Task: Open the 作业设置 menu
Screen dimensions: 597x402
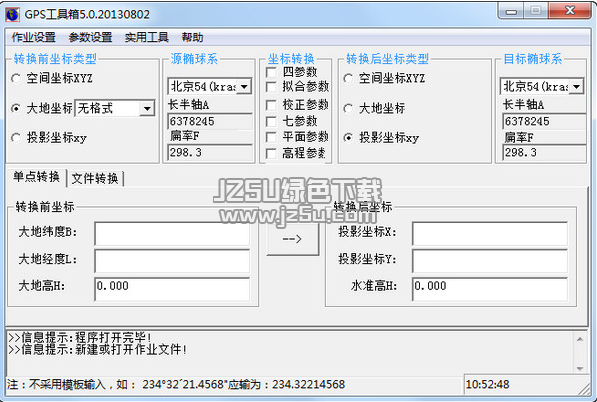Action: 34,37
